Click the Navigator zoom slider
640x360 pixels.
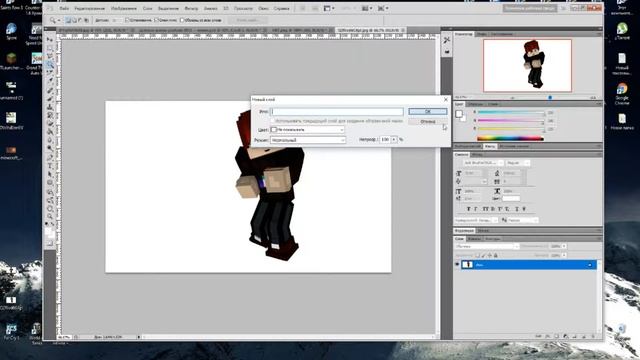[550, 98]
